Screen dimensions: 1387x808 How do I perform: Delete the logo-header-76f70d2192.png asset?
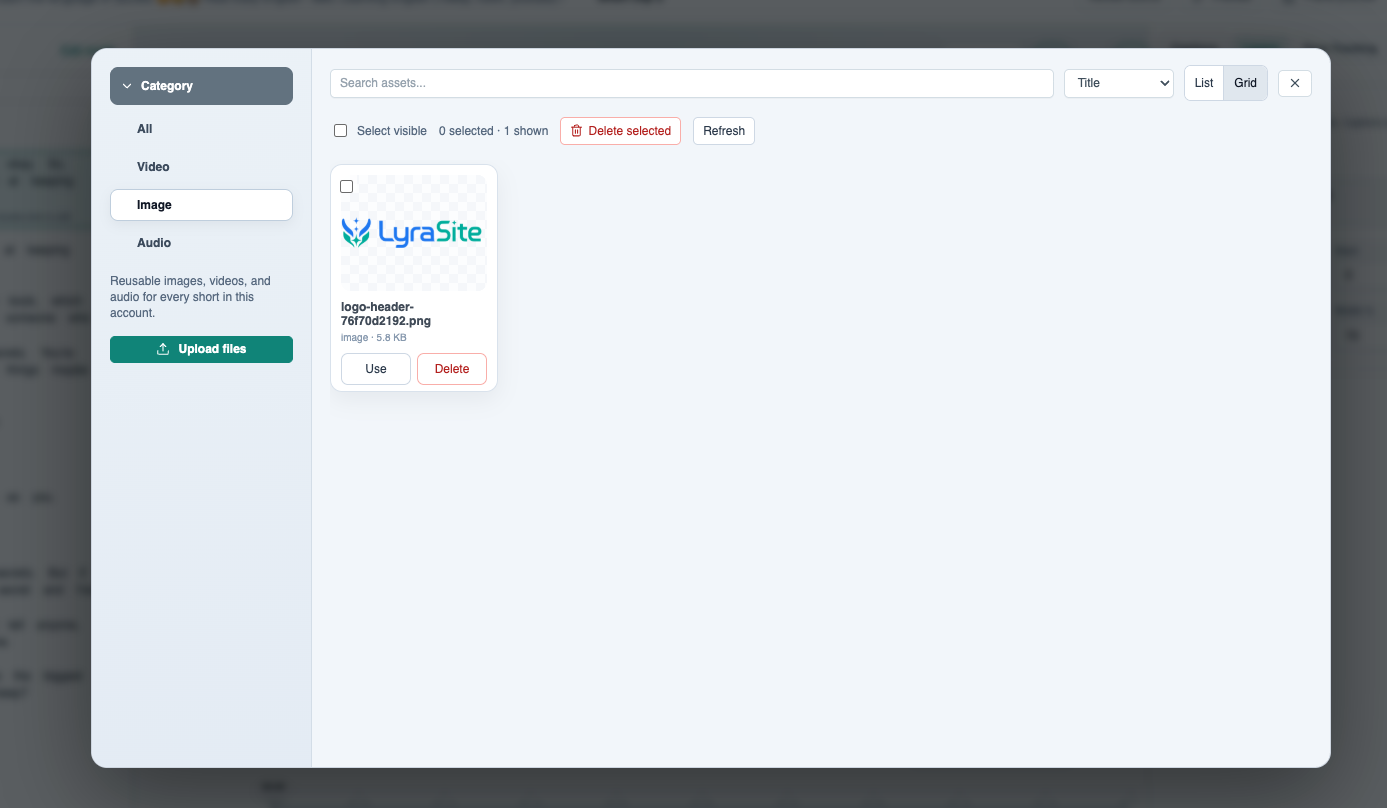[x=452, y=369]
